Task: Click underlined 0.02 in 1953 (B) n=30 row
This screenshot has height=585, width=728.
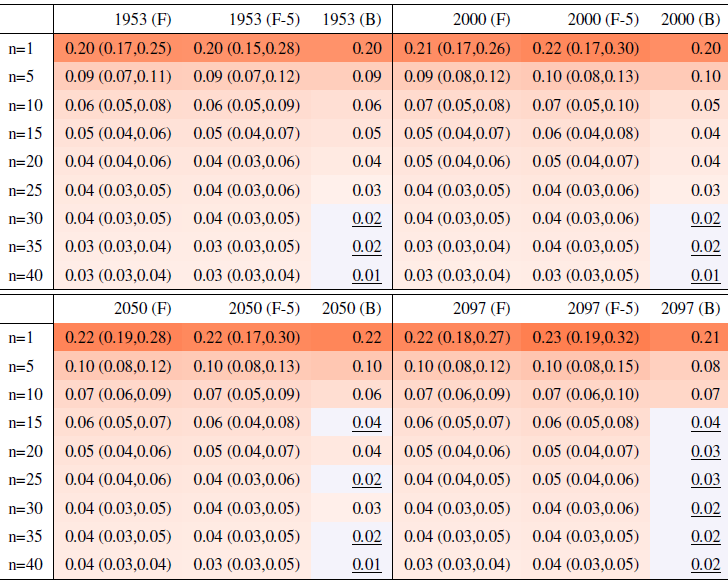Action: tap(367, 219)
